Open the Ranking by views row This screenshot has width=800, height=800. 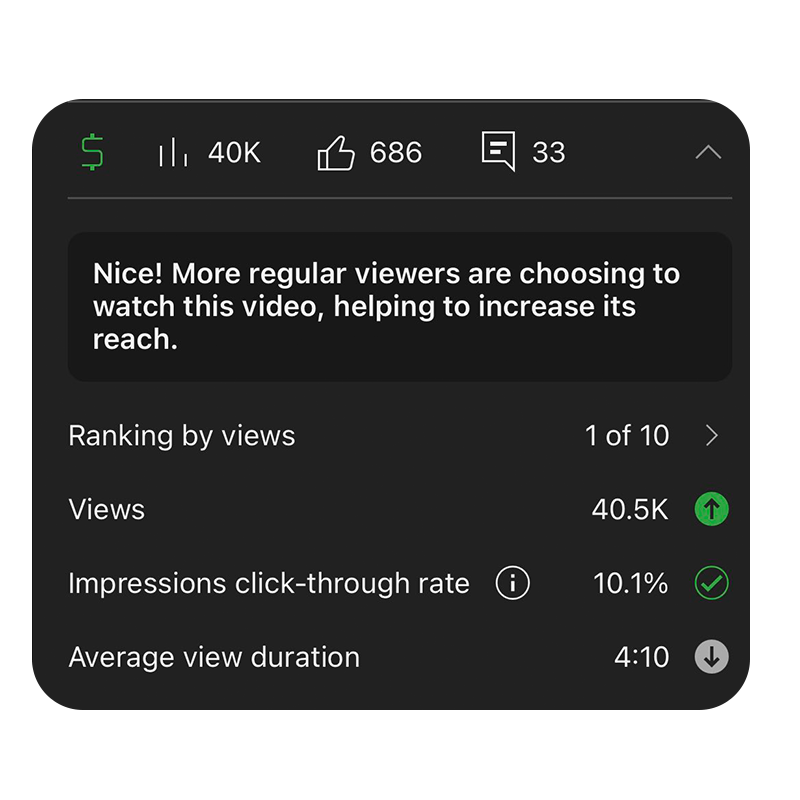(x=399, y=436)
